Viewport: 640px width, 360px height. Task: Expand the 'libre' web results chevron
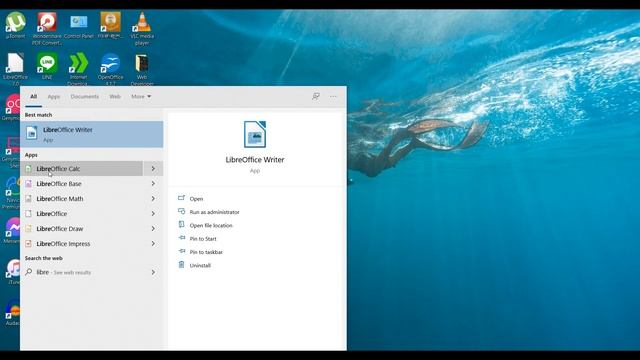(153, 272)
